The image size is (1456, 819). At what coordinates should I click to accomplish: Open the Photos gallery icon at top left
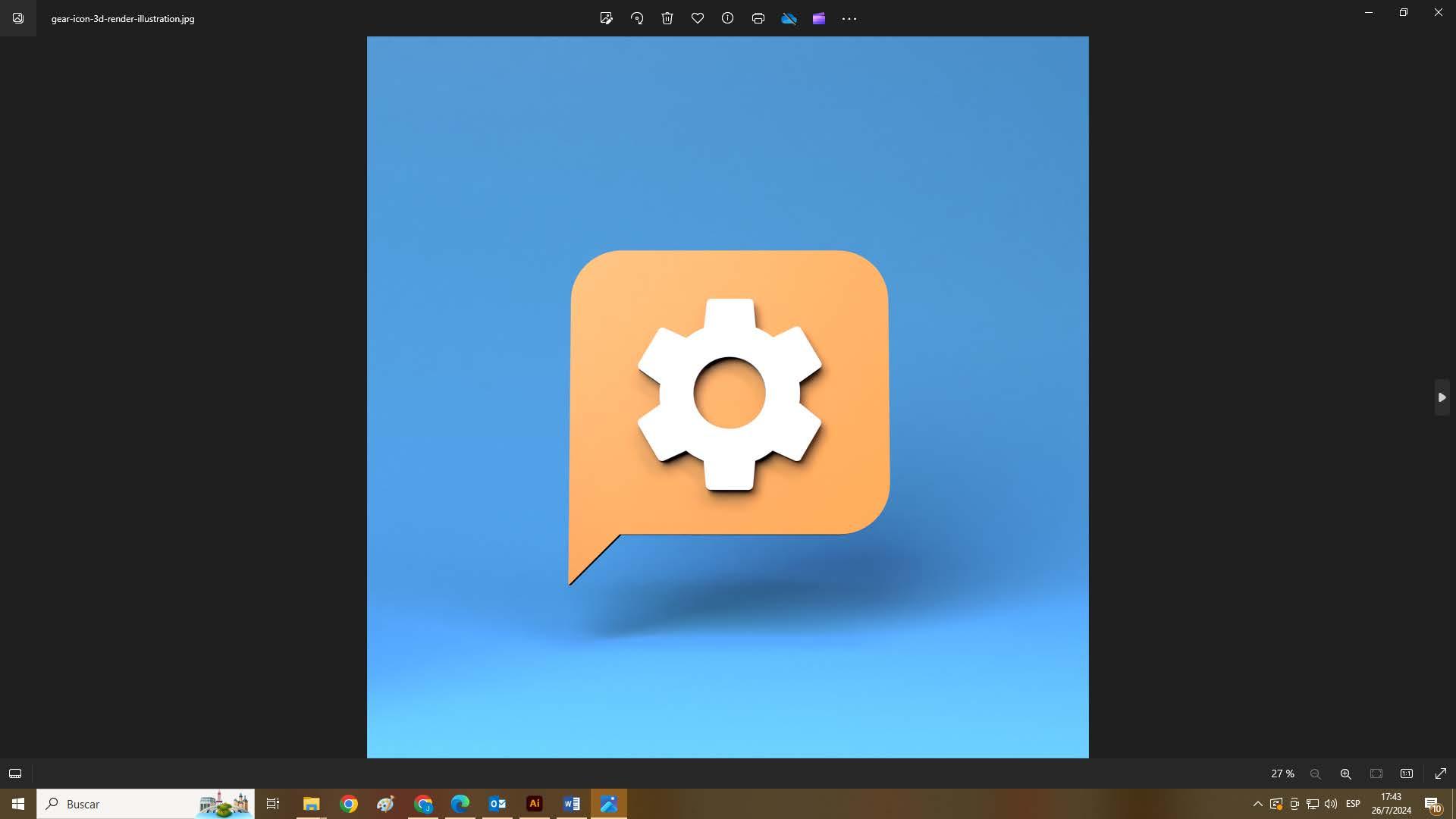pyautogui.click(x=18, y=18)
